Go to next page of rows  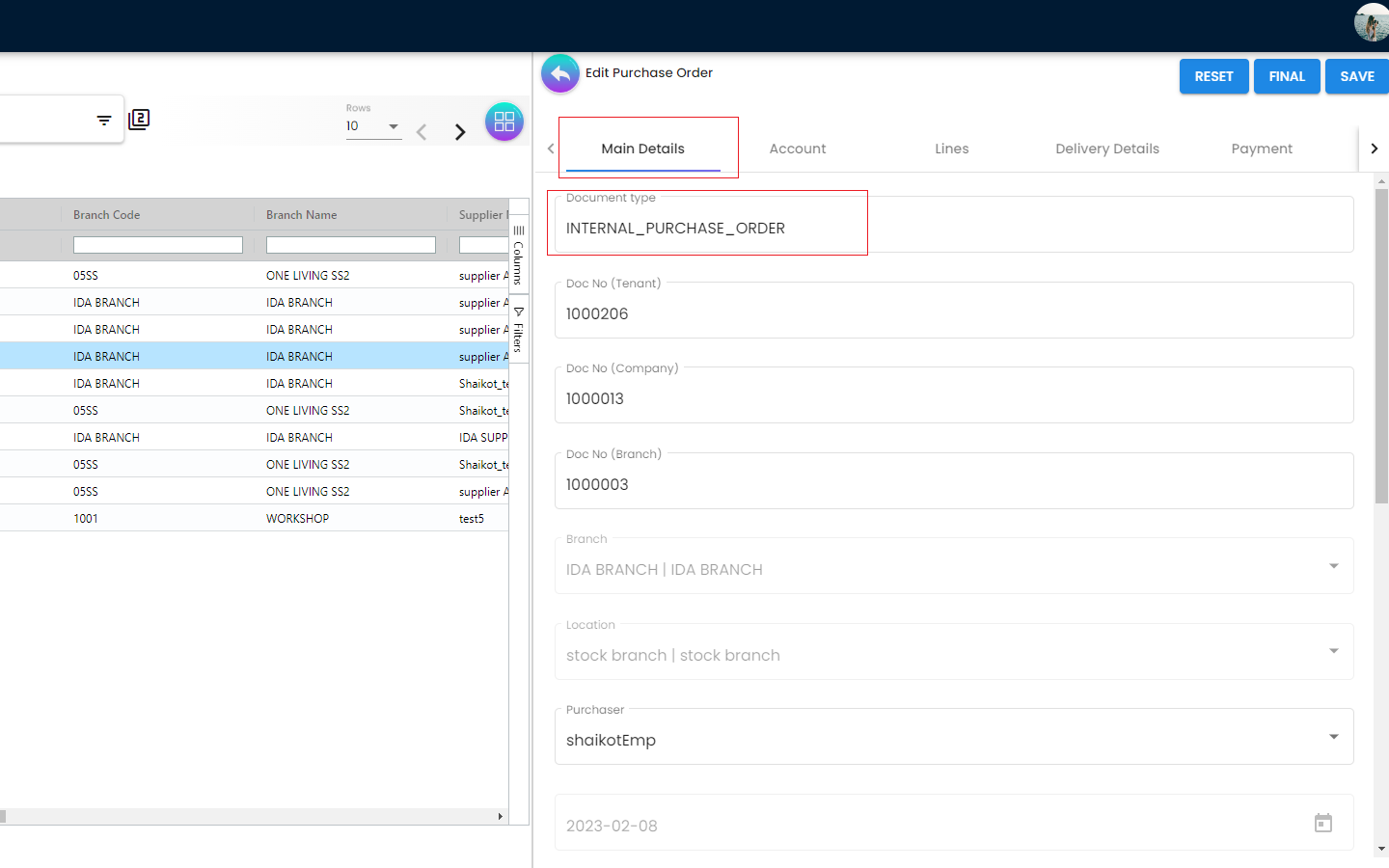point(460,132)
